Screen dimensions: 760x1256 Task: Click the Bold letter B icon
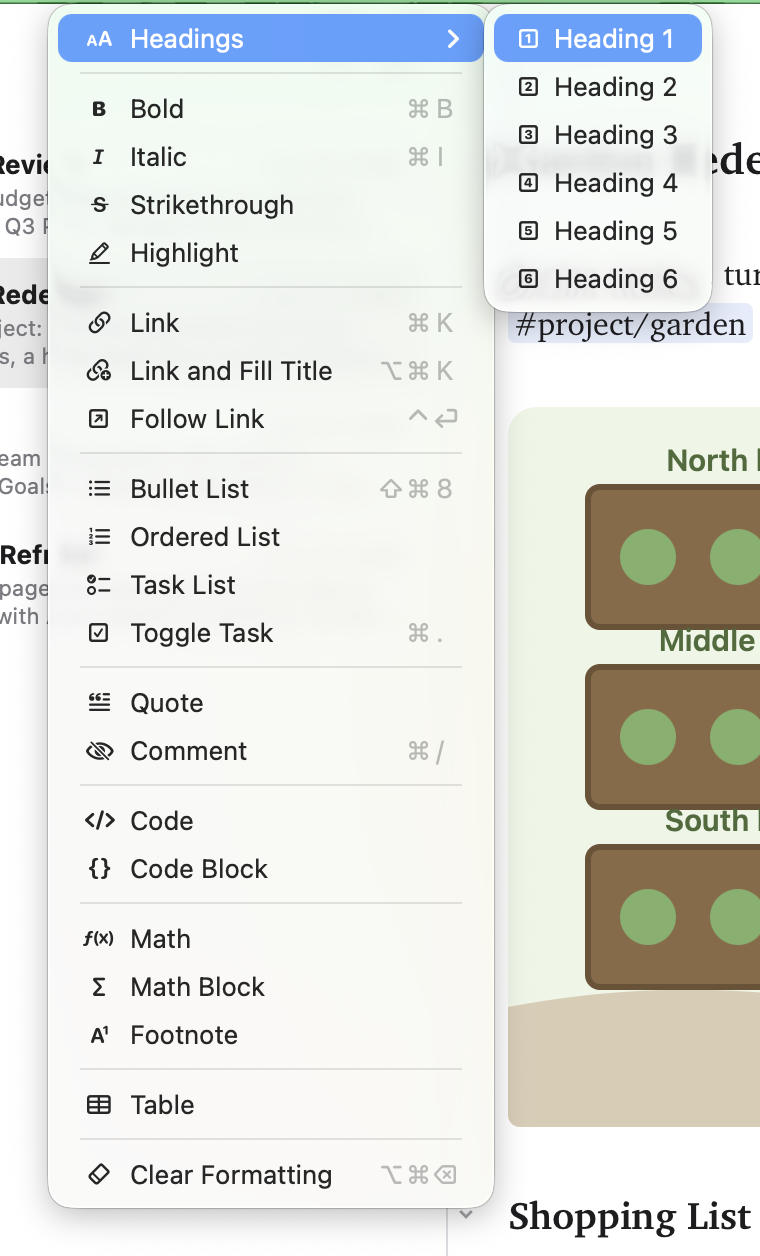click(x=99, y=109)
